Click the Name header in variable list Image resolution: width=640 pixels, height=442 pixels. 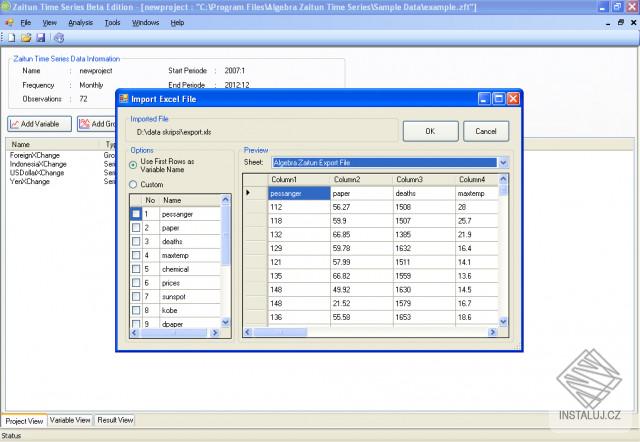[x=190, y=200]
